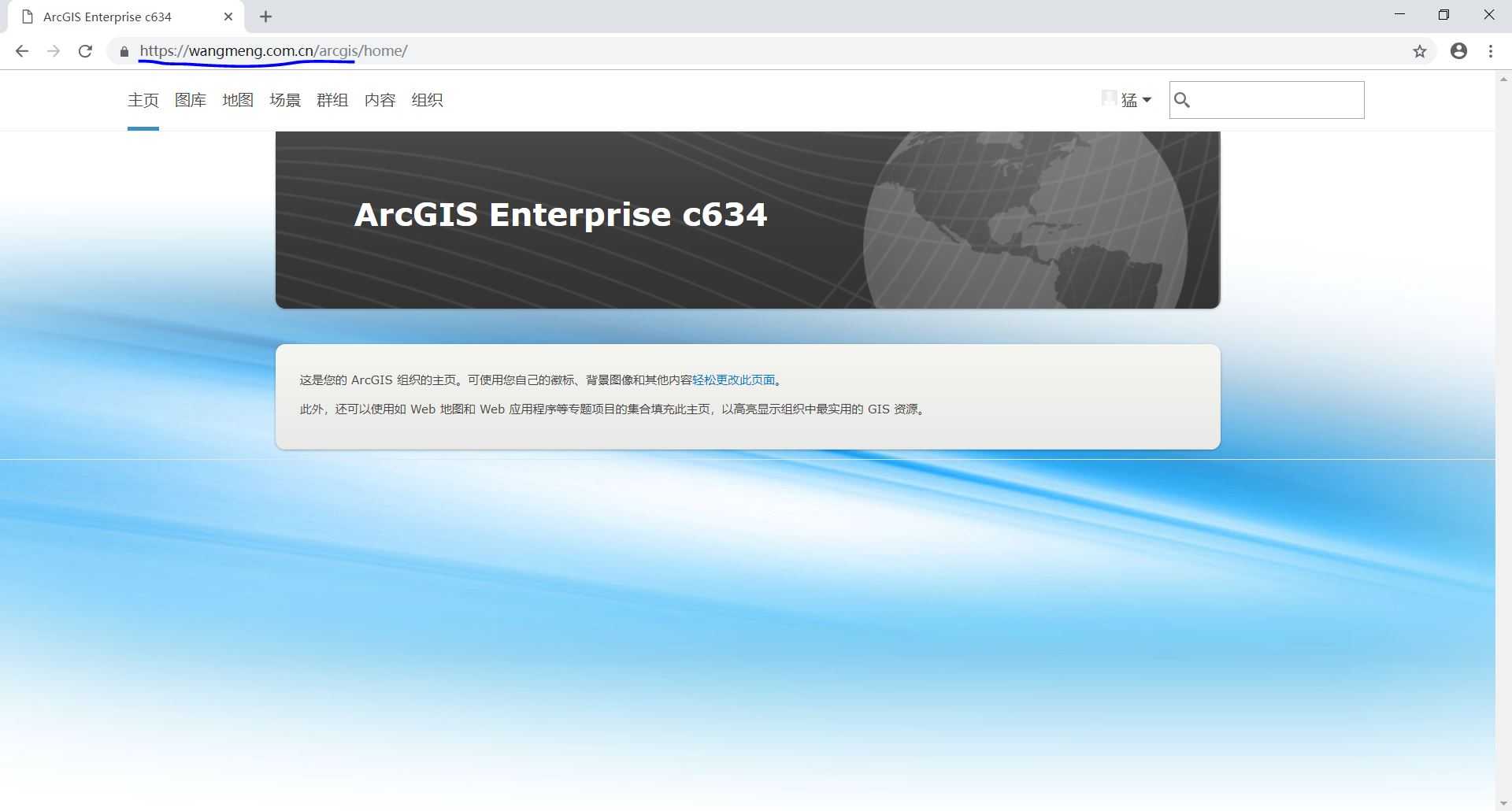Follow the 轻松更改此页面 link
This screenshot has height=811, width=1512.
click(734, 380)
